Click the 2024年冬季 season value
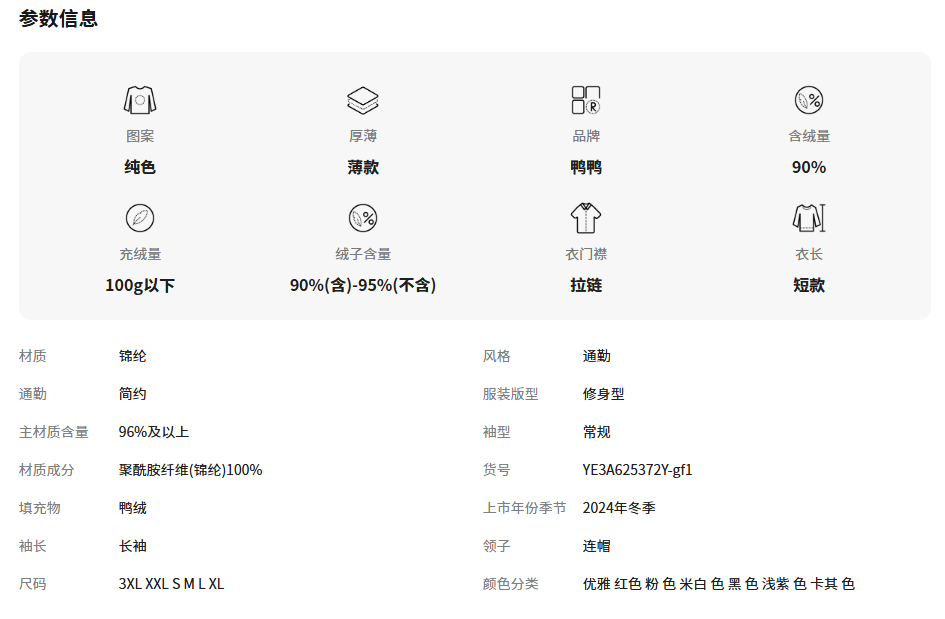The height and width of the screenshot is (619, 945). 619,508
